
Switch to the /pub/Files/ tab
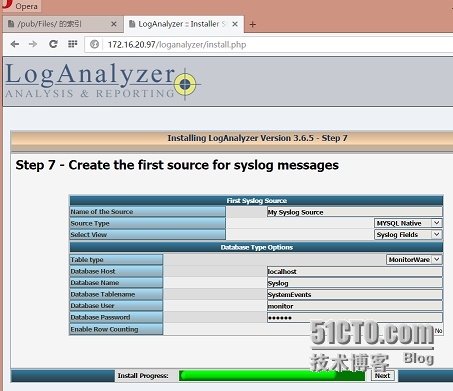tap(62, 24)
